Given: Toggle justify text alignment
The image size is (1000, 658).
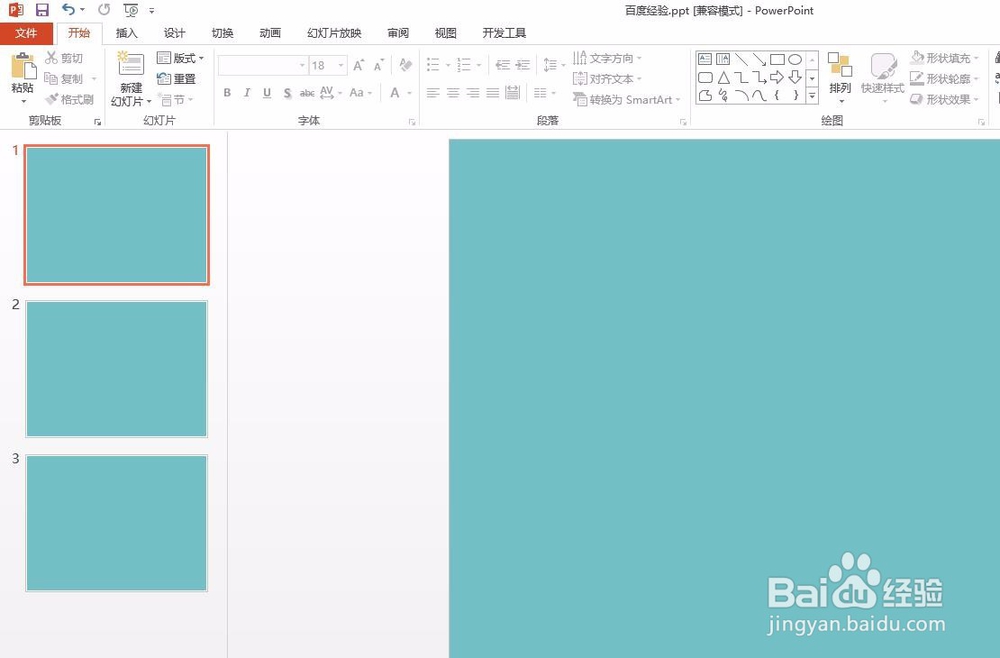Looking at the screenshot, I should point(492,93).
